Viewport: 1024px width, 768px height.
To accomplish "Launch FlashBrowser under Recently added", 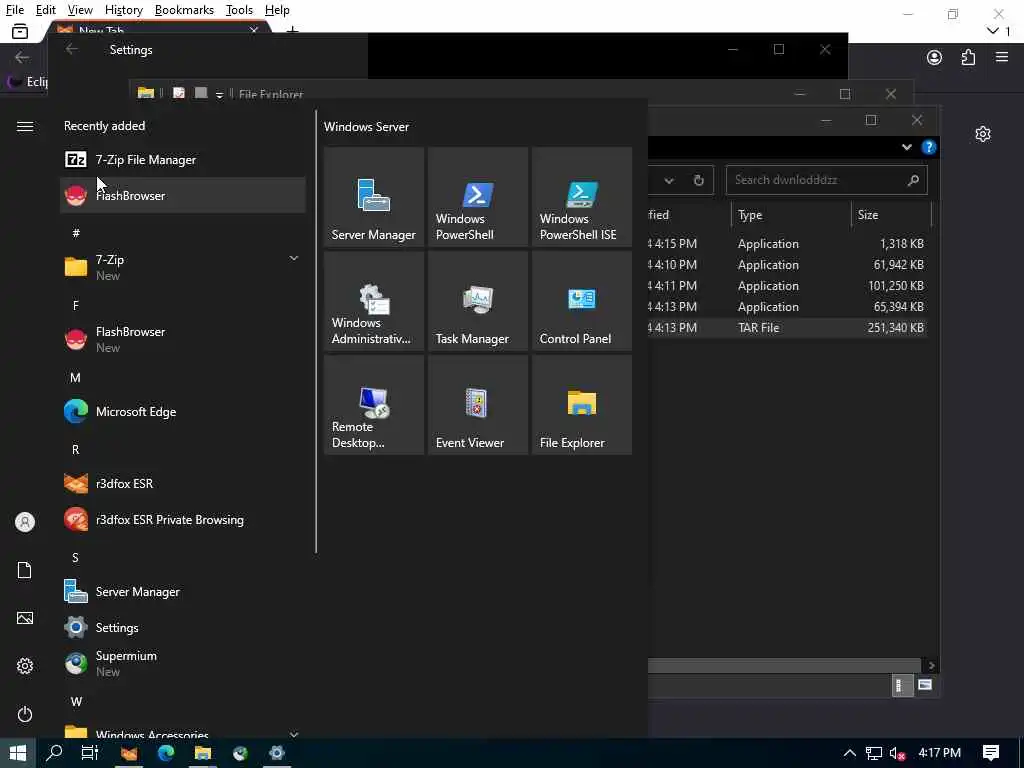I will 182,195.
